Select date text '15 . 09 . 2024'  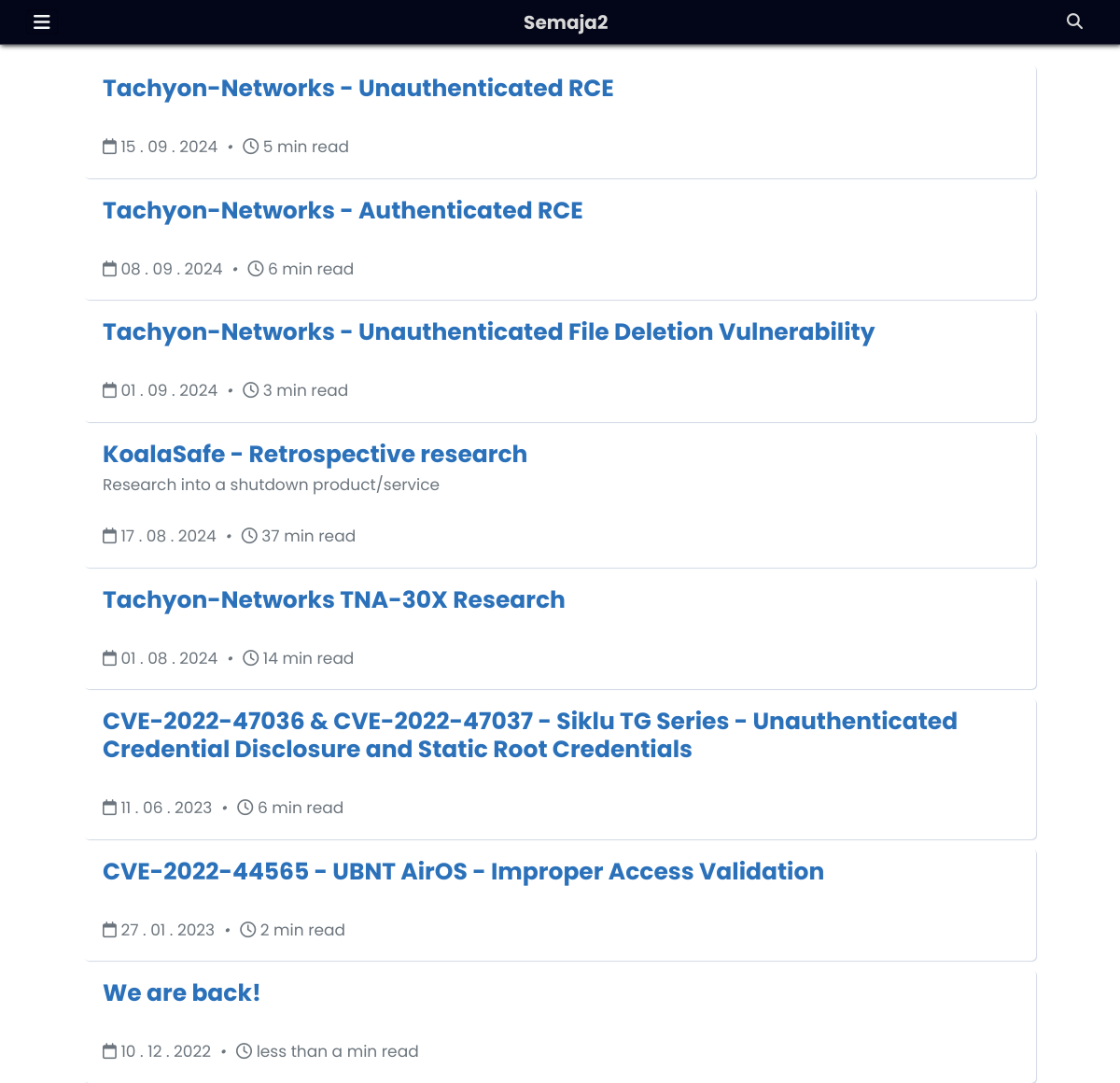pyautogui.click(x=169, y=147)
